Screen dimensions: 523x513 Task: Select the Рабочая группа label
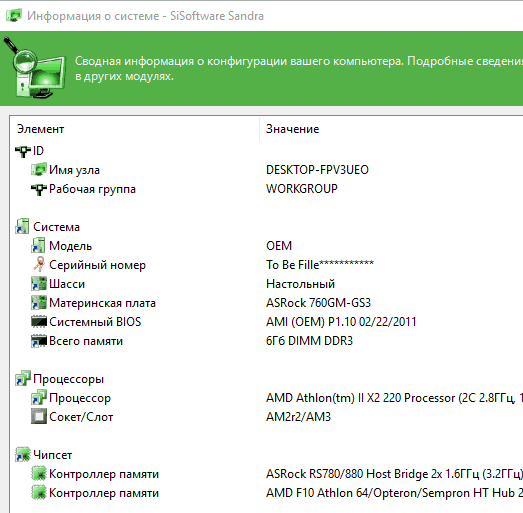coord(92,189)
